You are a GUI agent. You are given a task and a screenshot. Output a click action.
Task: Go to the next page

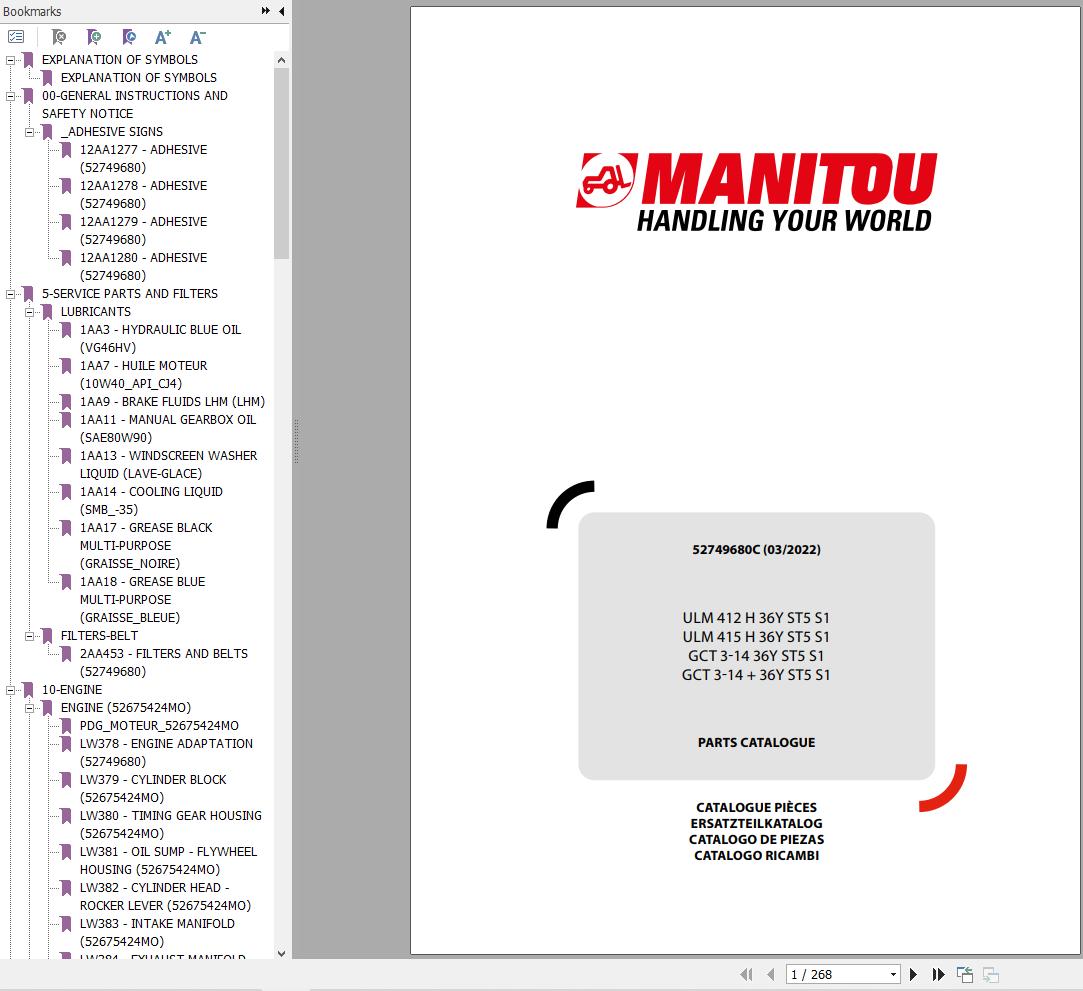tap(913, 974)
